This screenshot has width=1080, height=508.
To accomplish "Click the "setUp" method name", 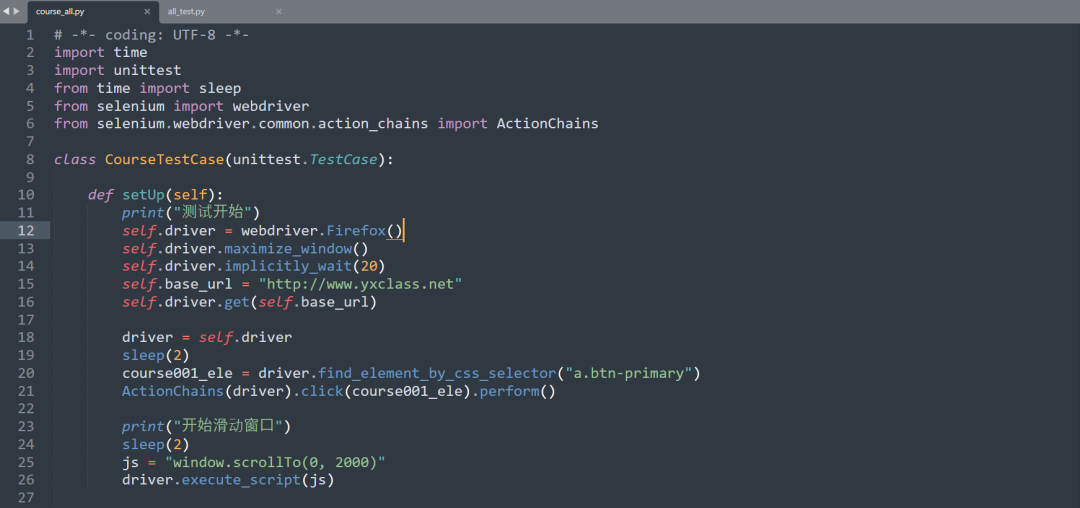I will (143, 195).
